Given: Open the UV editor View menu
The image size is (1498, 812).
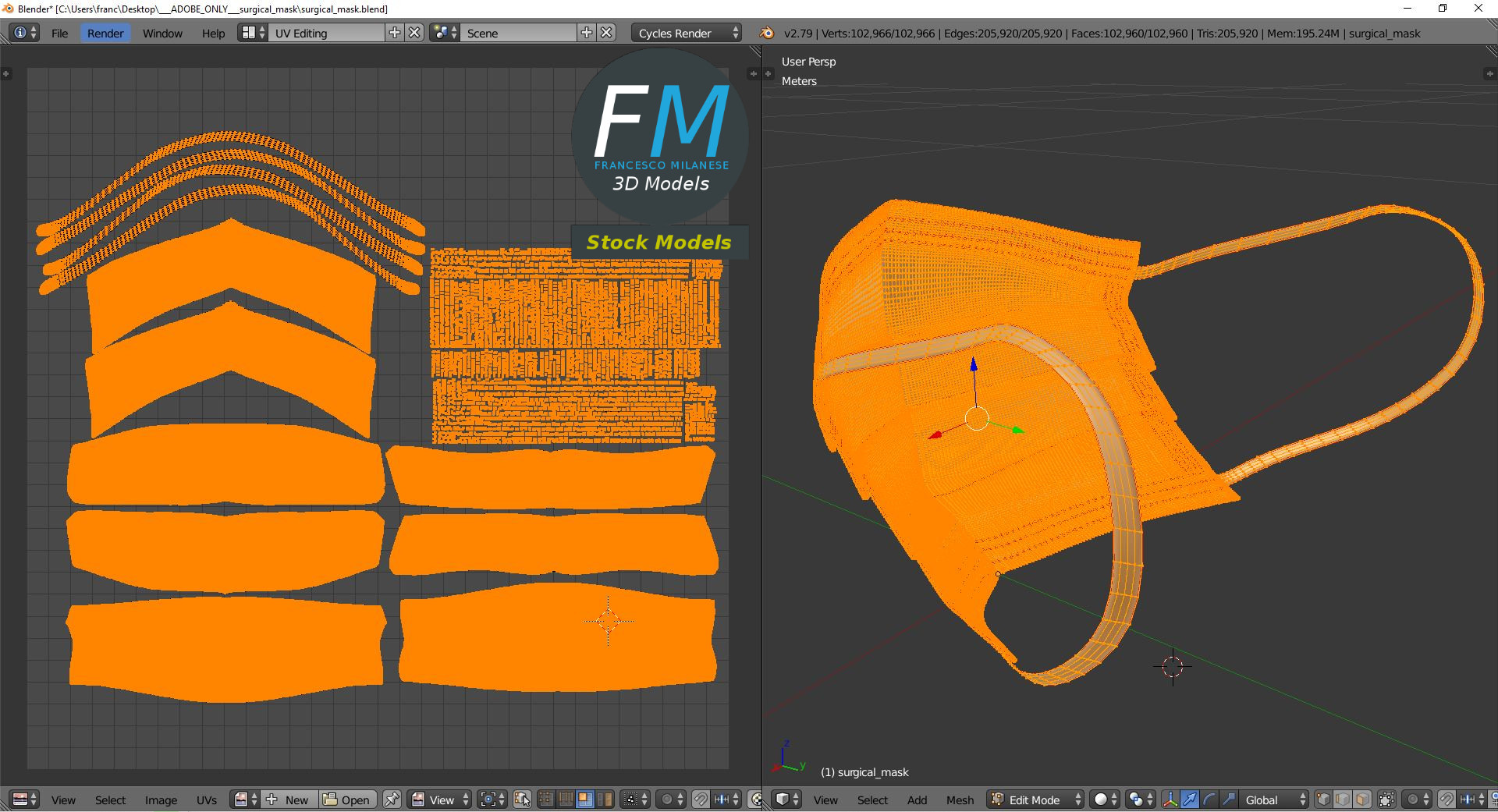Looking at the screenshot, I should [x=63, y=800].
